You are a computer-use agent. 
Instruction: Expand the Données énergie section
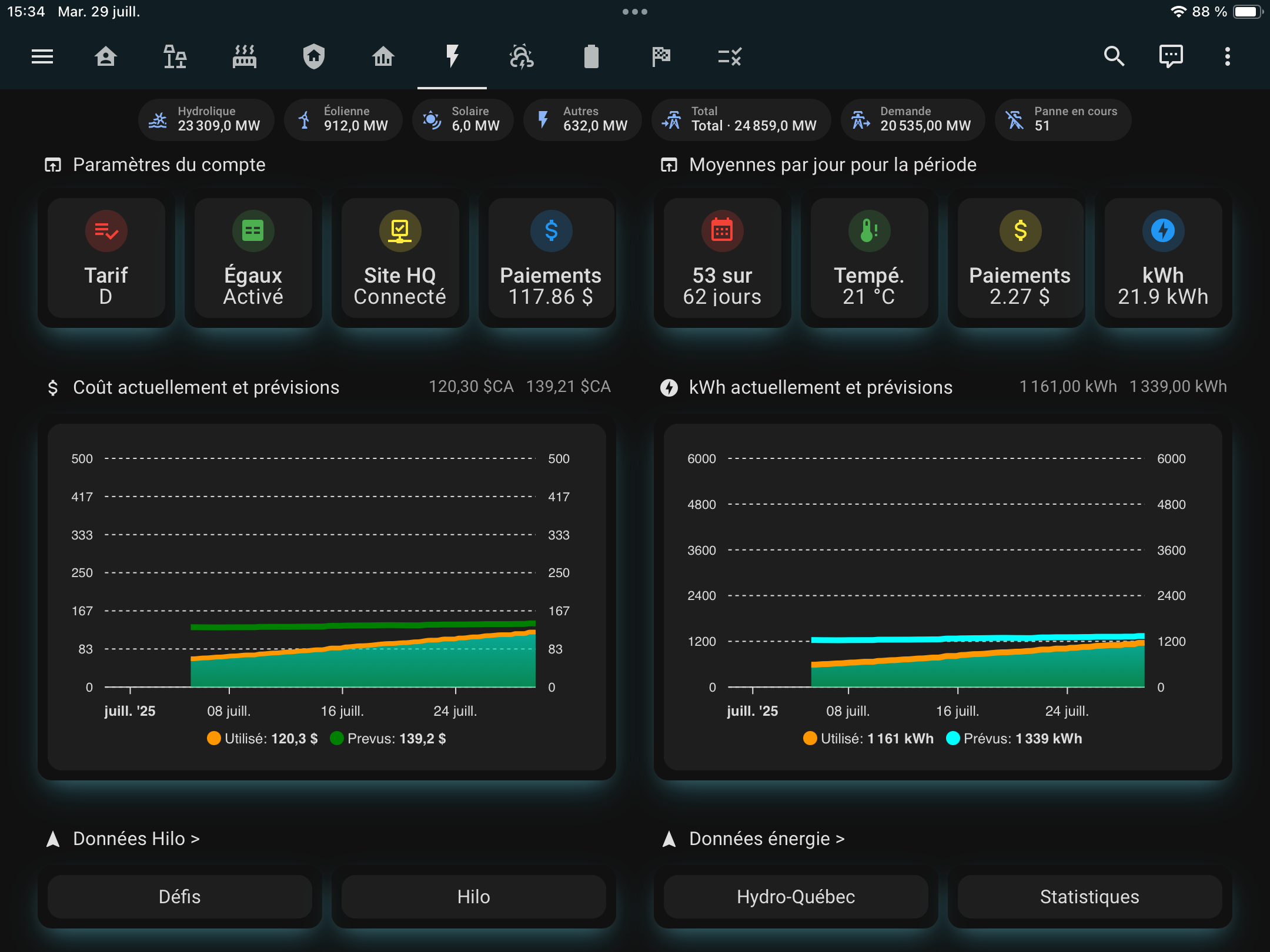[x=766, y=839]
